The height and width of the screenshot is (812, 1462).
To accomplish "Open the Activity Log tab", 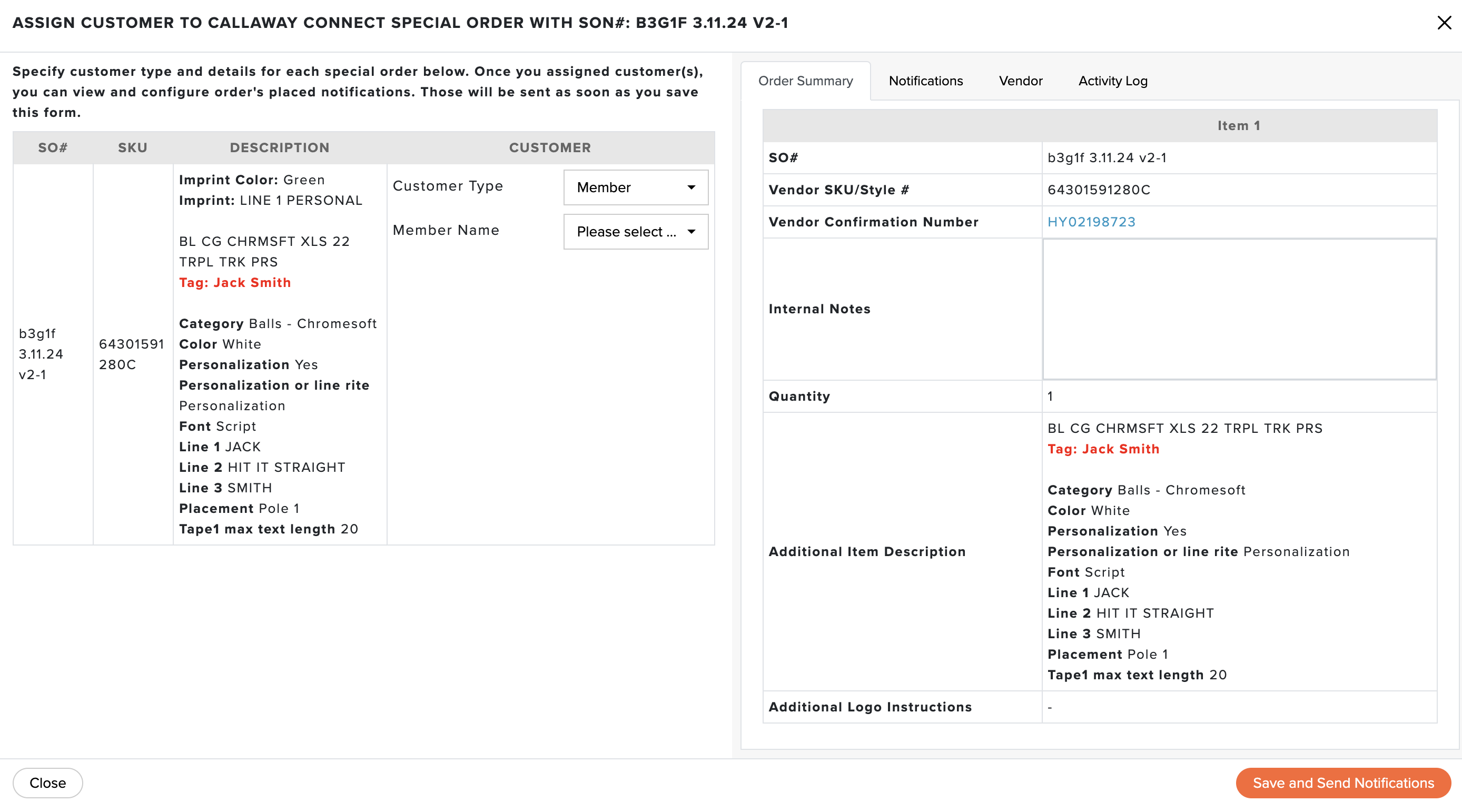I will [x=1112, y=81].
